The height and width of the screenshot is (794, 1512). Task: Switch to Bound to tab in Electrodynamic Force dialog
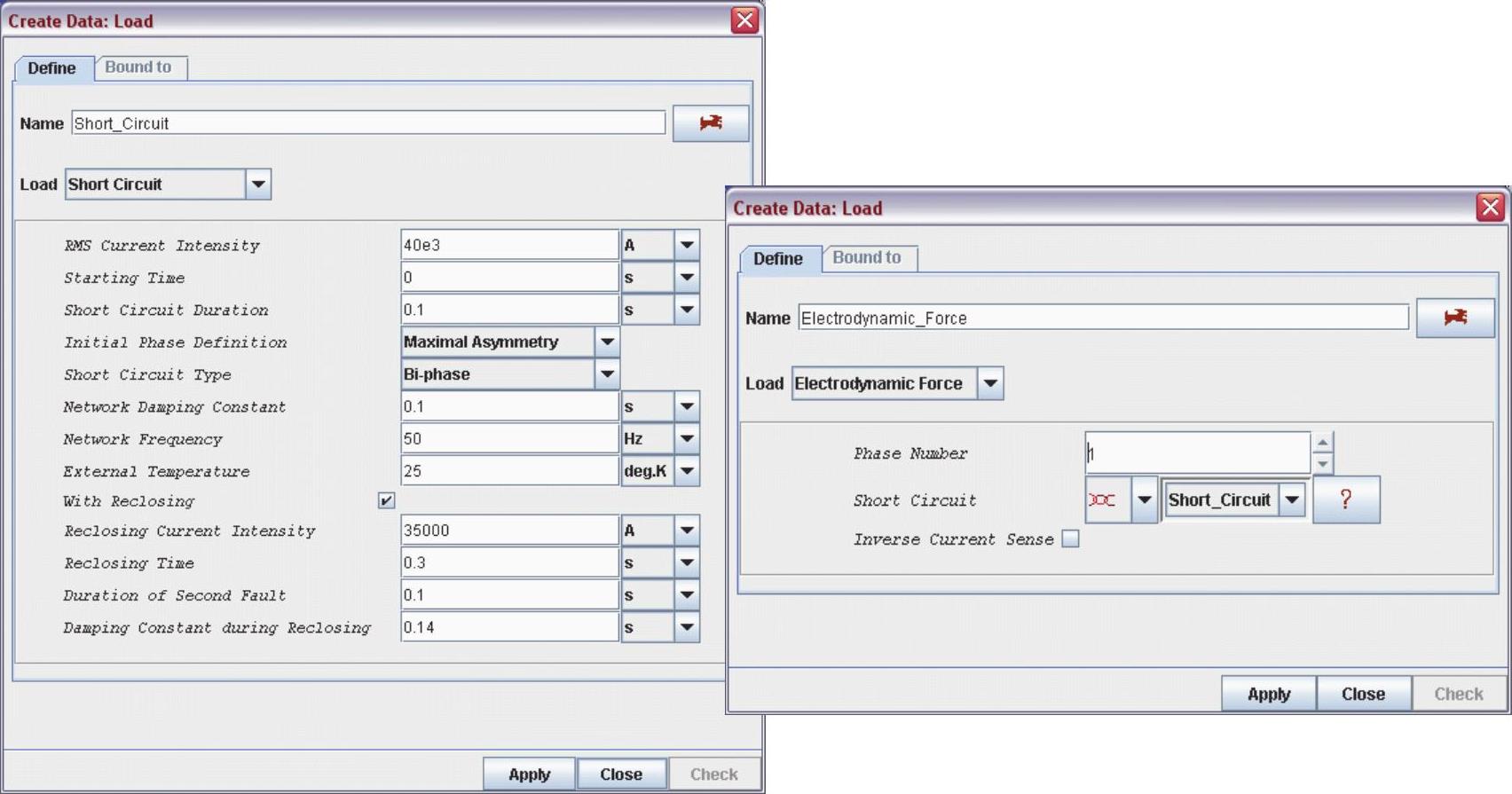coord(866,258)
